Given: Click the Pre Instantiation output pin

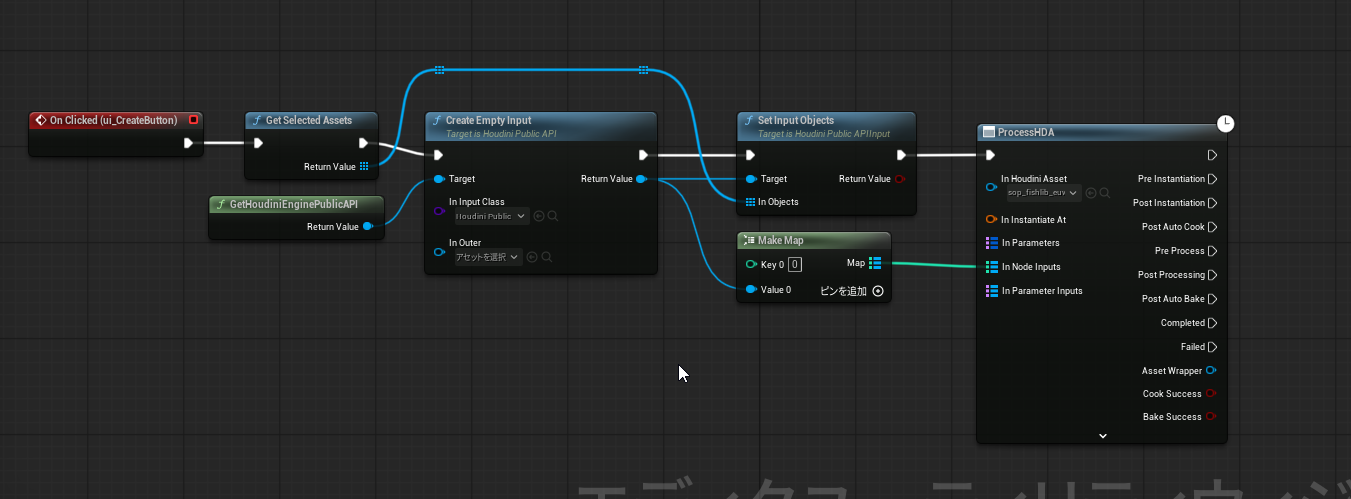Looking at the screenshot, I should pyautogui.click(x=1212, y=179).
